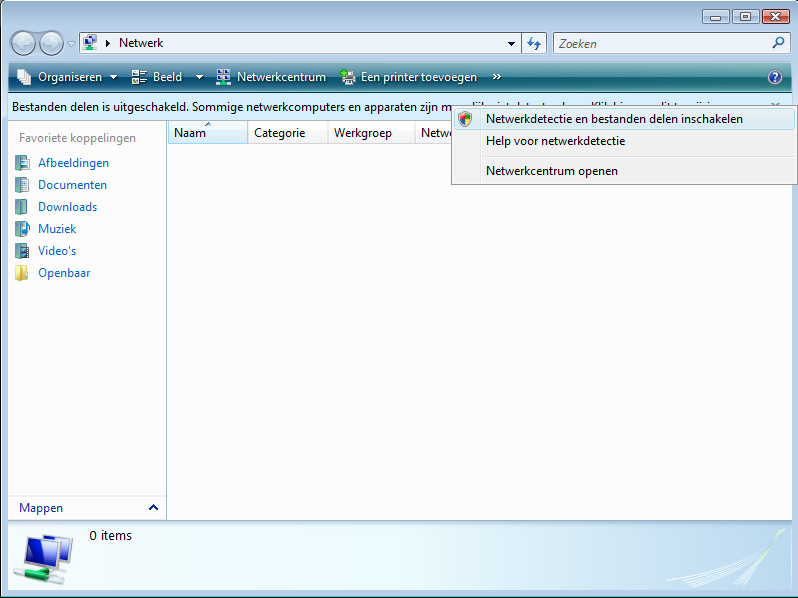This screenshot has width=798, height=598.
Task: Click the network computers icon in details pane
Action: (45, 558)
